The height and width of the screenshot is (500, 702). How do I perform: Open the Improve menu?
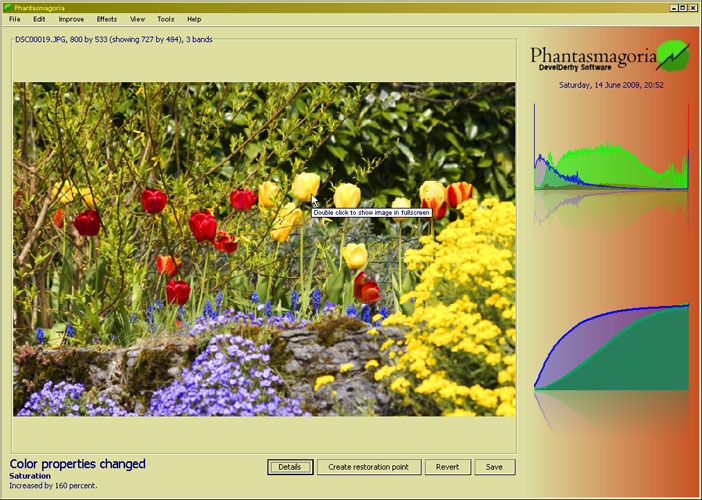tap(71, 19)
